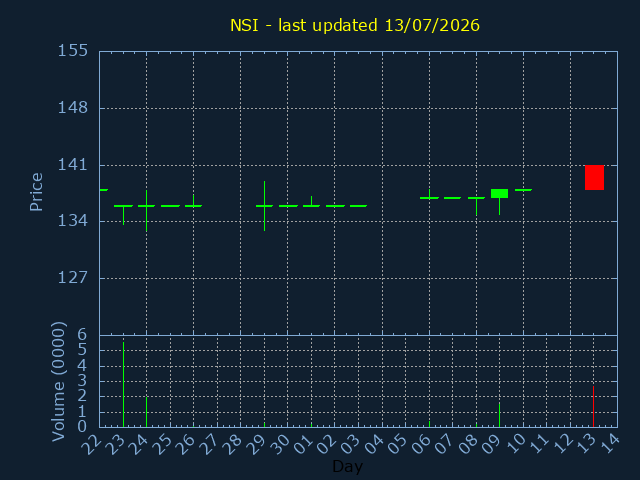Click the 155 price axis value
This screenshot has height=480, width=640.
(73, 51)
